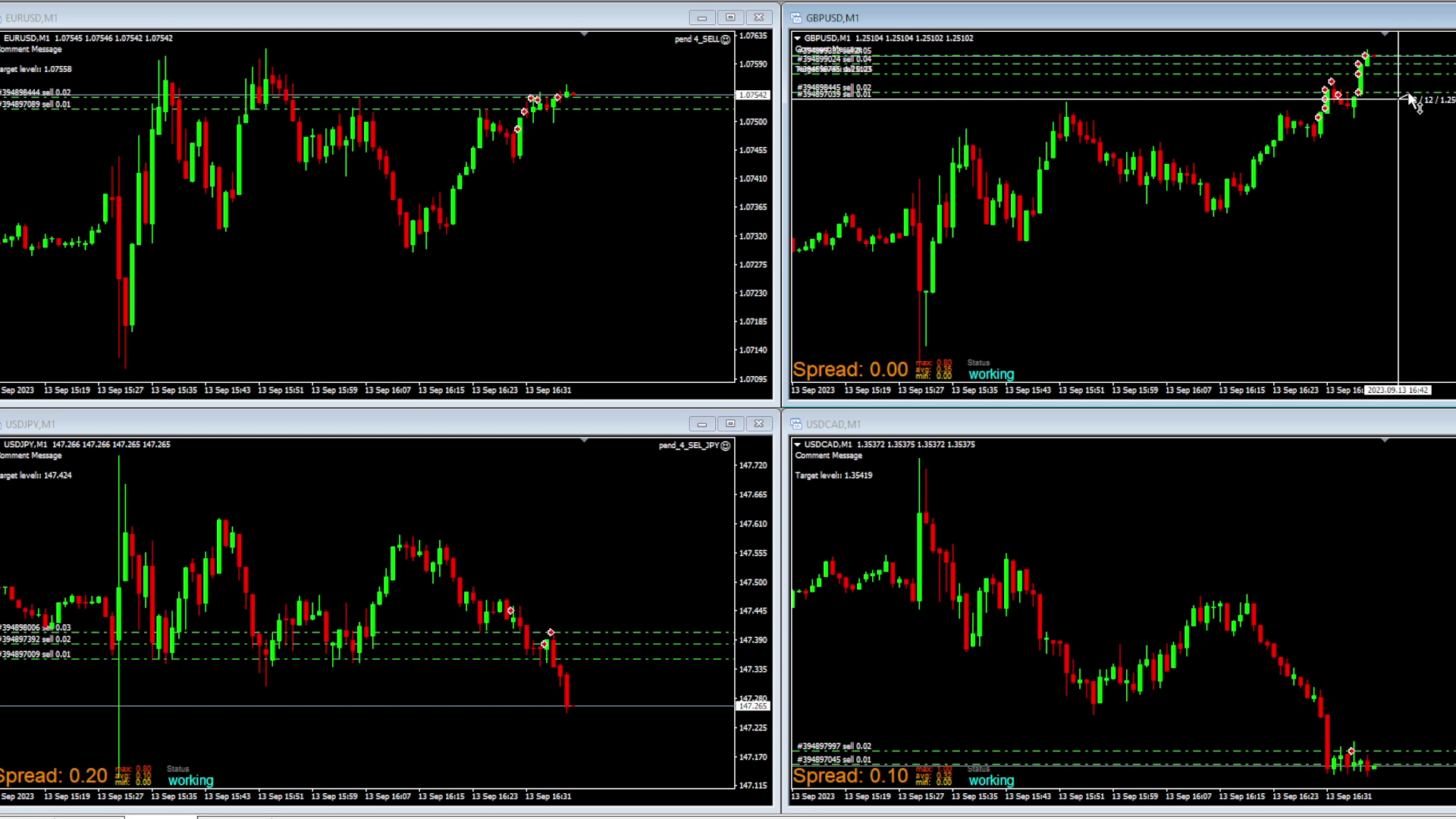Screen dimensions: 1456x819
Task: Click 'Target level: 1.35419' on USDCAD chart
Action: [x=833, y=475]
